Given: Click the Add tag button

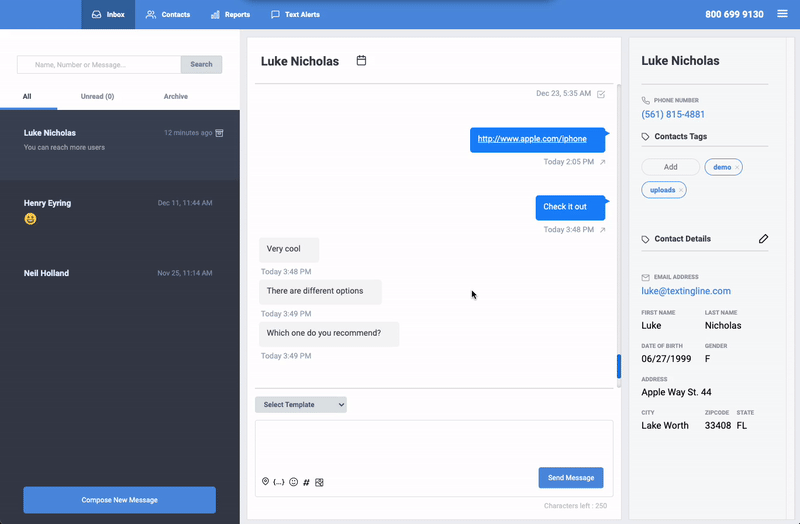Looking at the screenshot, I should 670,167.
